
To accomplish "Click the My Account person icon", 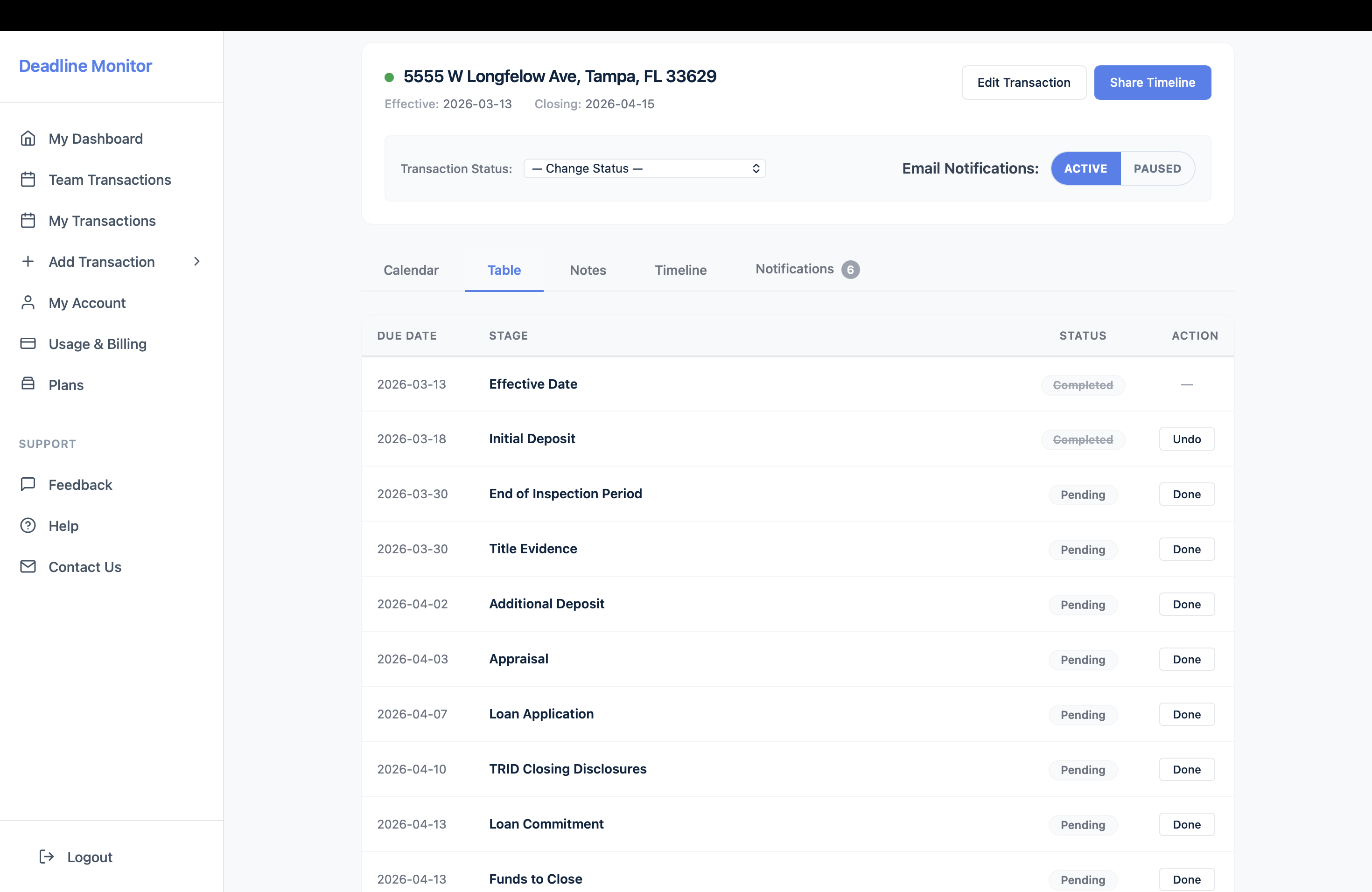I will pyautogui.click(x=28, y=302).
